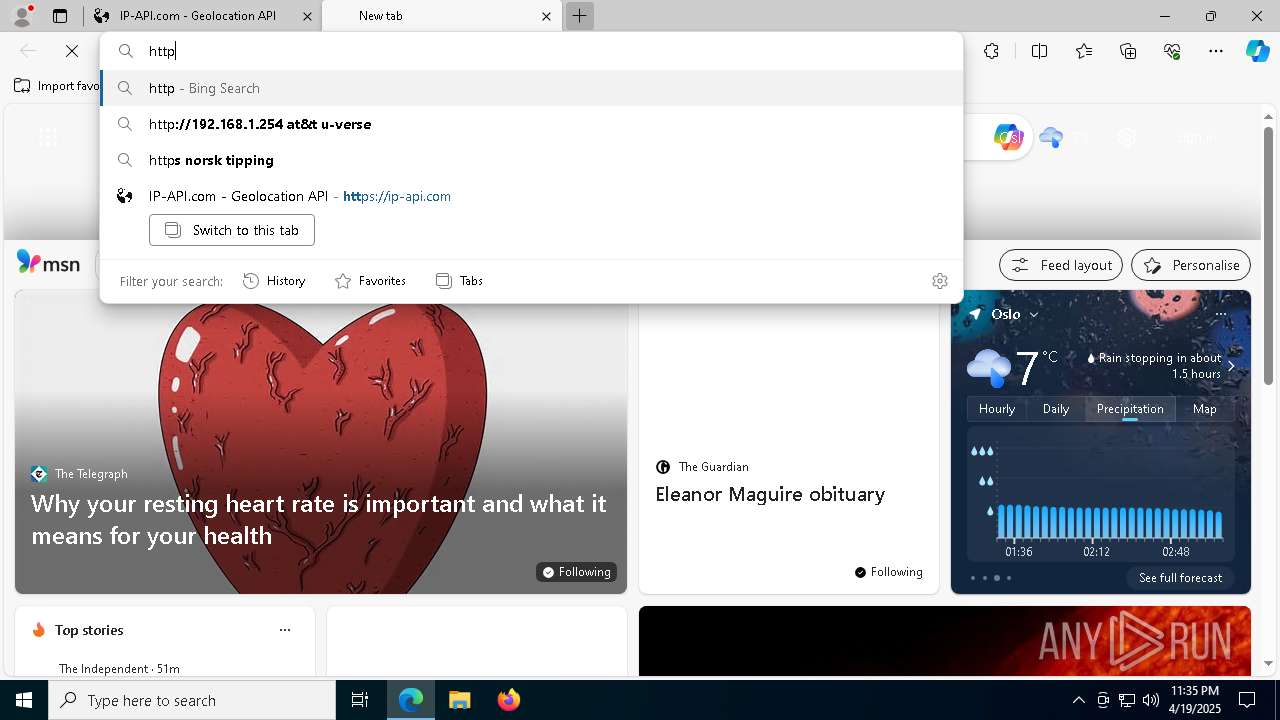Open Task View on taskbar
The height and width of the screenshot is (720, 1280).
pyautogui.click(x=360, y=700)
